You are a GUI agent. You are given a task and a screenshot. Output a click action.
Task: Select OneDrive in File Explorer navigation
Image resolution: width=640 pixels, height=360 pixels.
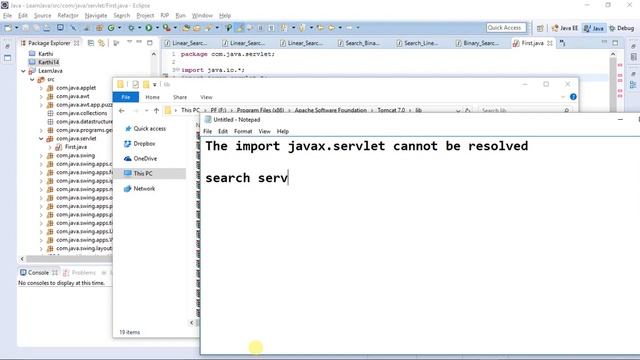(x=141, y=158)
